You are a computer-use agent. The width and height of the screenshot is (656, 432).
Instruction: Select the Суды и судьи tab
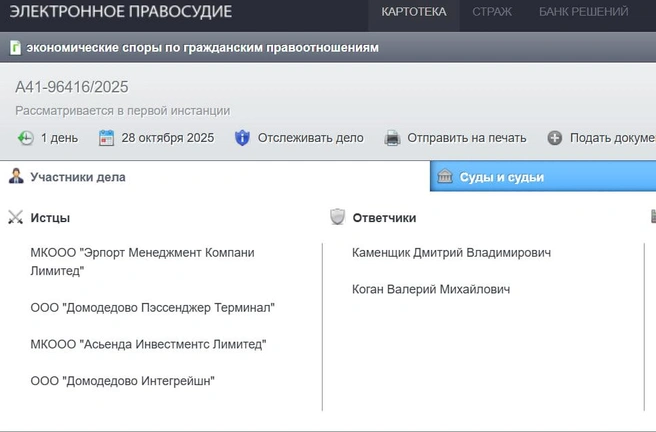[x=543, y=176]
